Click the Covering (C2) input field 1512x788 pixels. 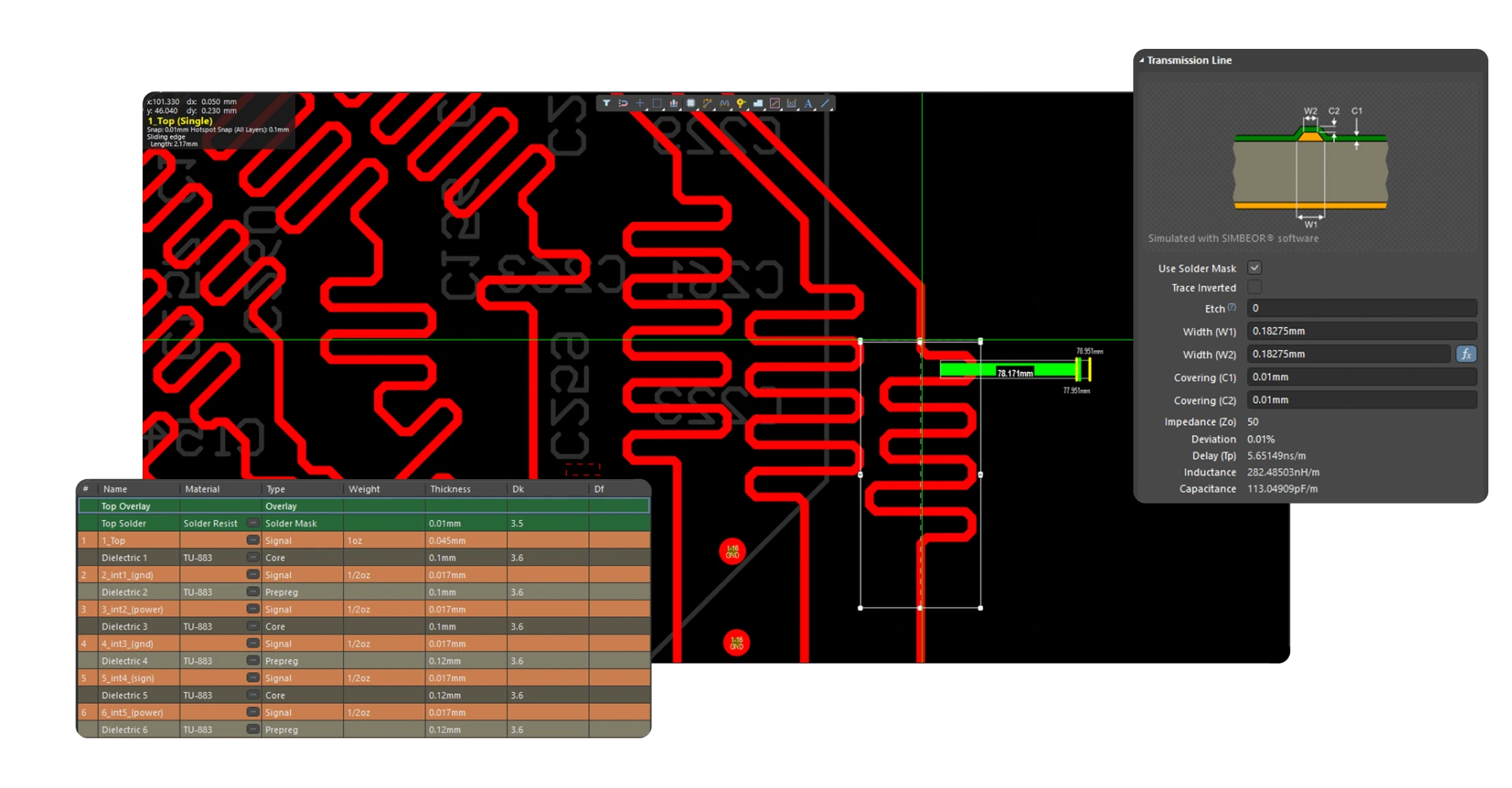[x=1362, y=400]
